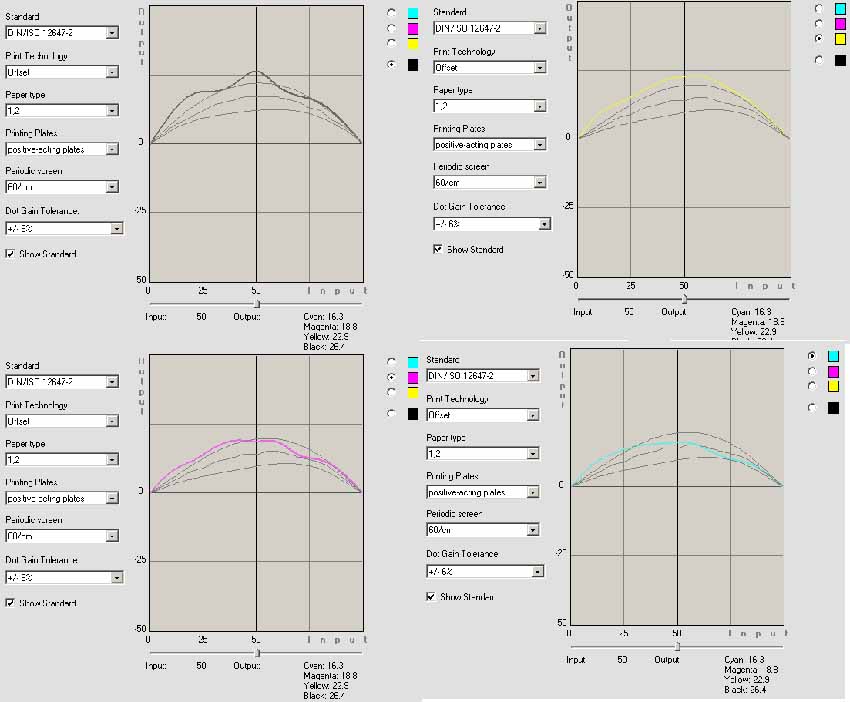The height and width of the screenshot is (702, 850).
Task: Click the cyan color swatch in the black-curve panel
Action: [413, 13]
